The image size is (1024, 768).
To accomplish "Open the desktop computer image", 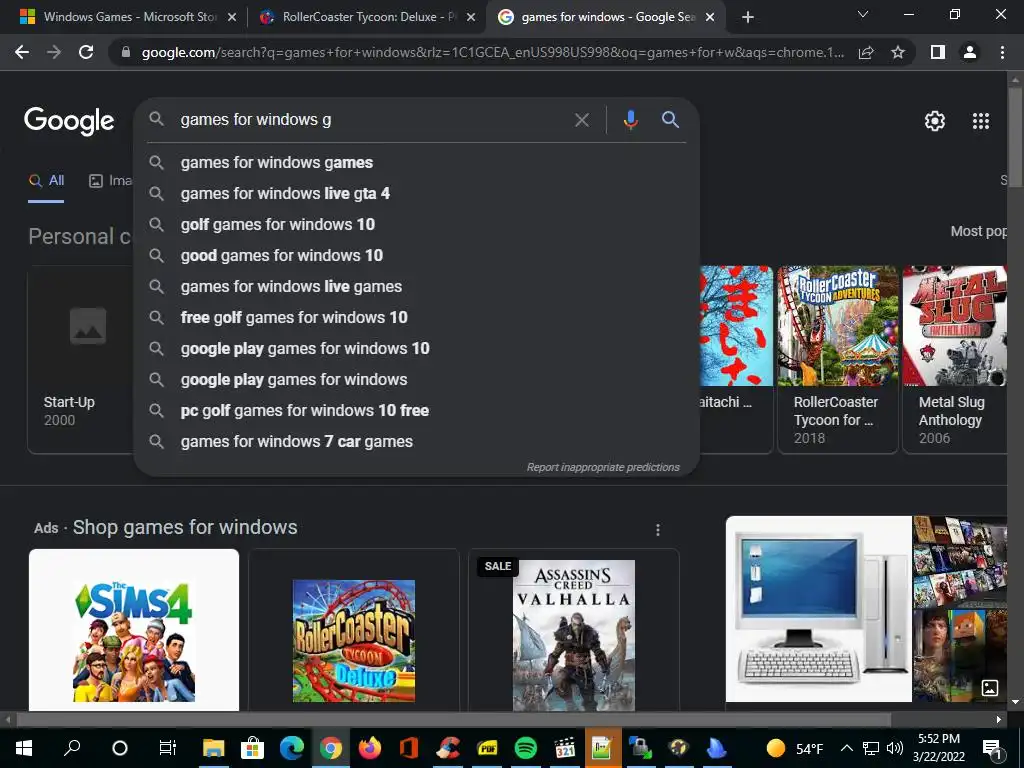I will (818, 609).
